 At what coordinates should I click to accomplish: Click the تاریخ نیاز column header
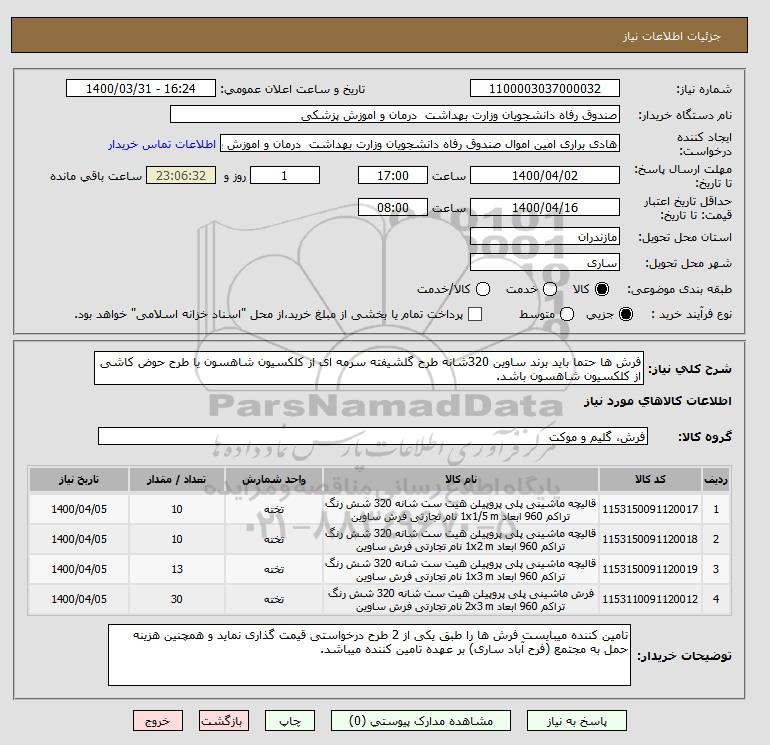[x=79, y=479]
